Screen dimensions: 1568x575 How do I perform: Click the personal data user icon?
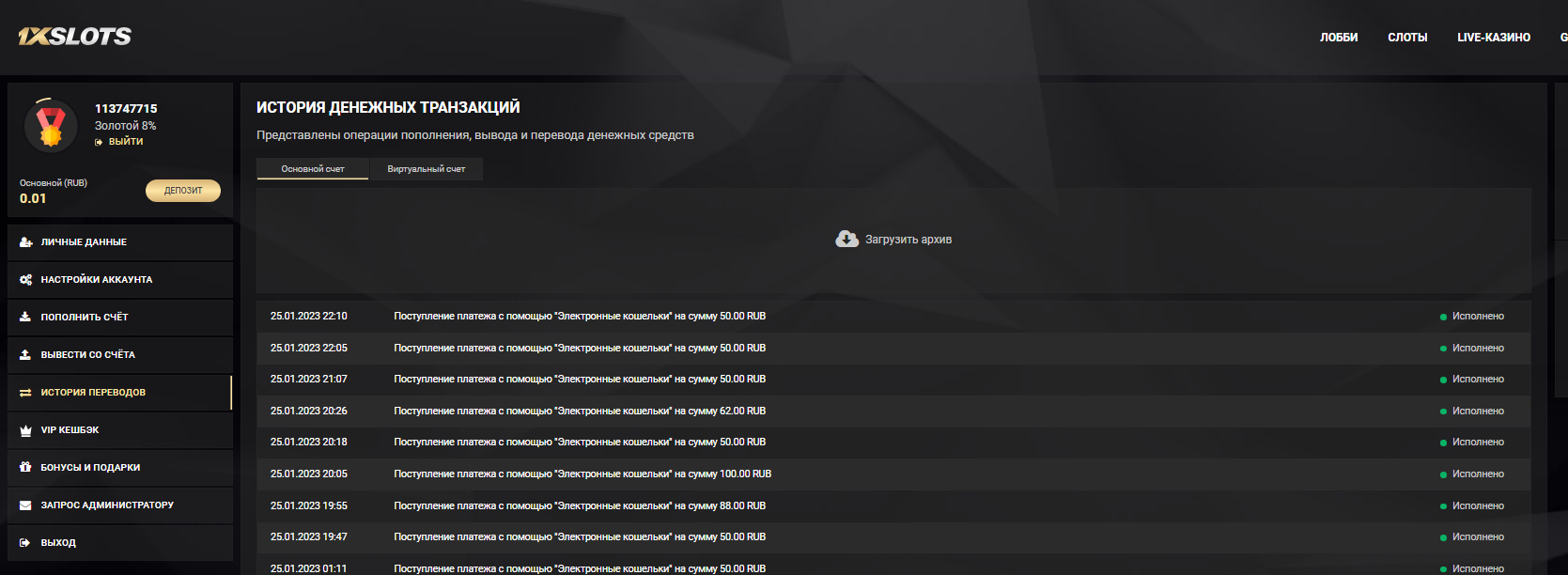[25, 242]
